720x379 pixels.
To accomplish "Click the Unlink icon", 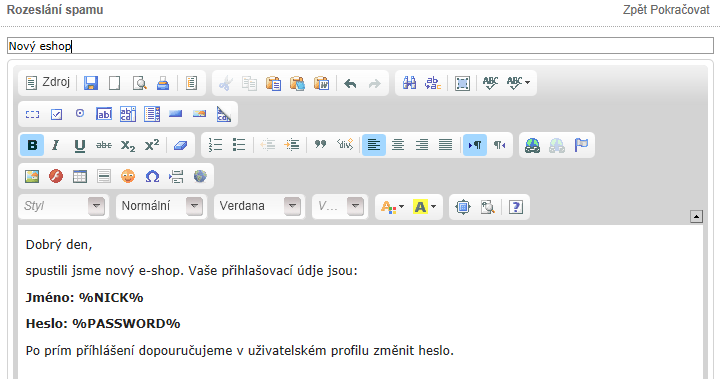I will pos(557,145).
